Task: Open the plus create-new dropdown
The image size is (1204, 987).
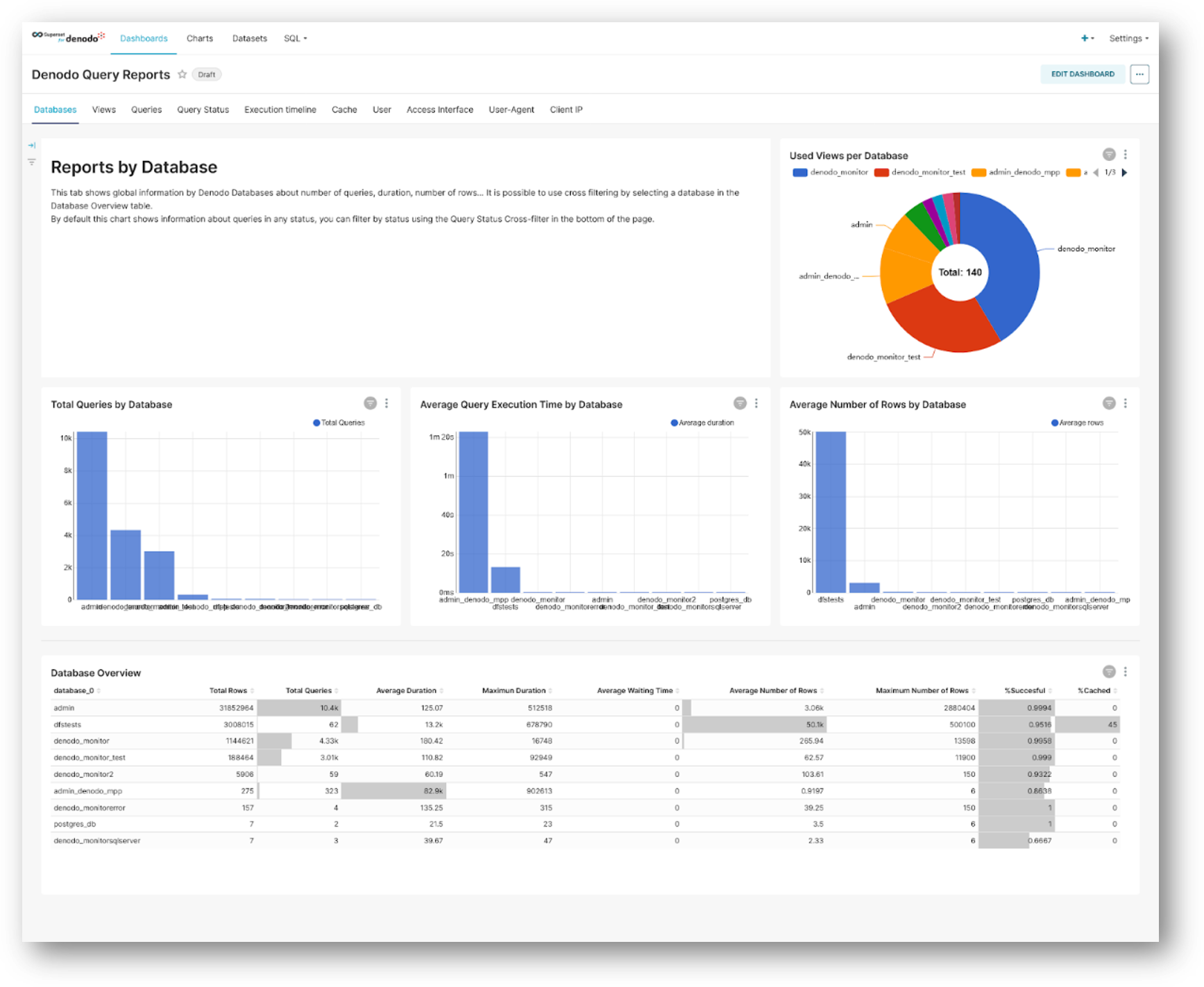Action: 1087,38
